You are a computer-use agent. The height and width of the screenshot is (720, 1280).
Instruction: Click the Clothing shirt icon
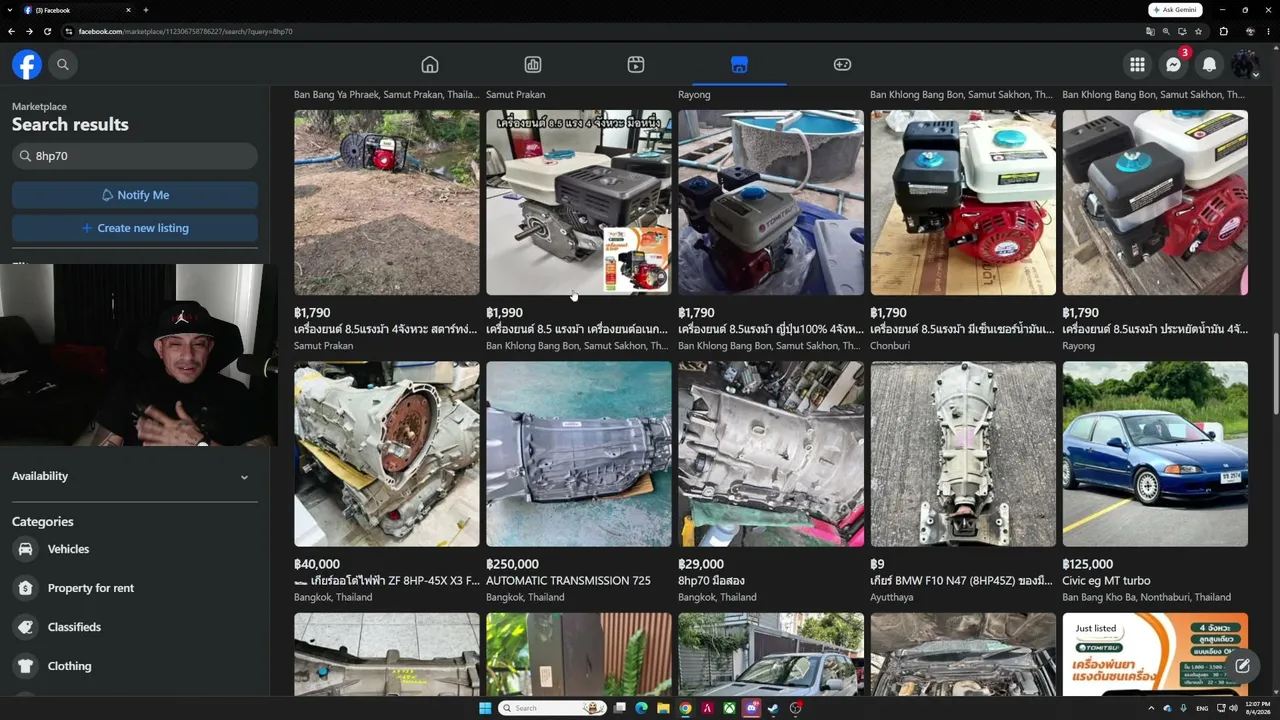pos(25,666)
